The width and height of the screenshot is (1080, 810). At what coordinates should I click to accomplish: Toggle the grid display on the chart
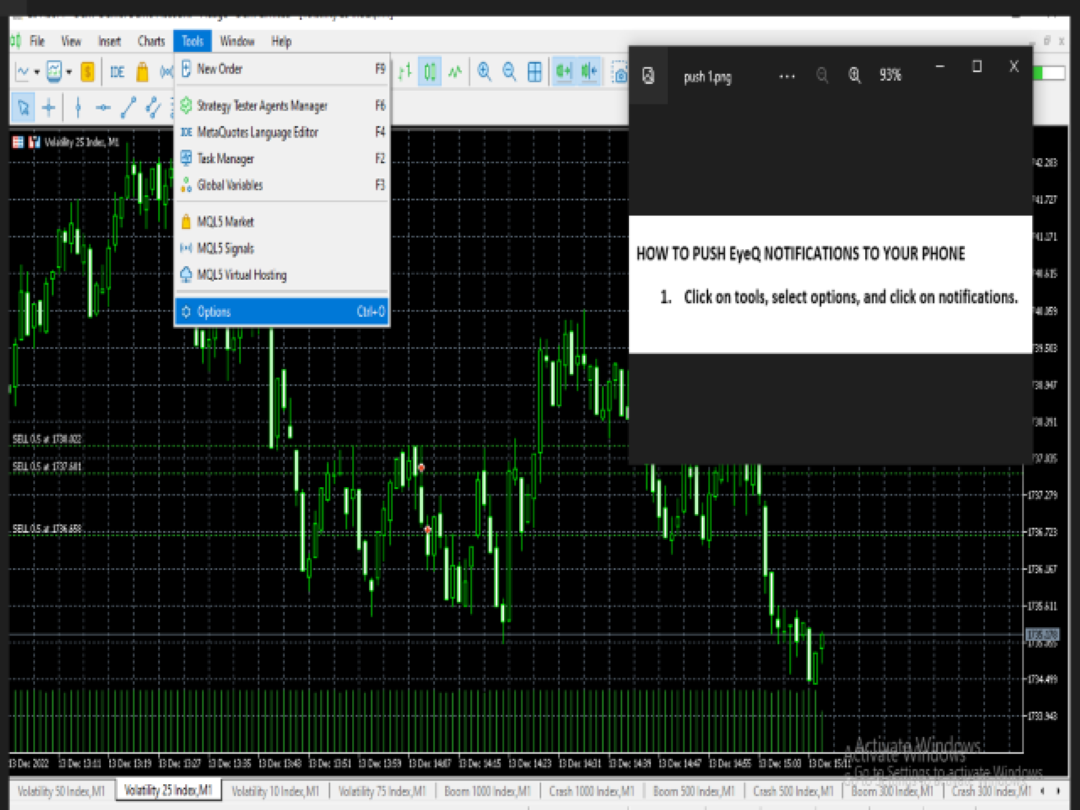536,71
